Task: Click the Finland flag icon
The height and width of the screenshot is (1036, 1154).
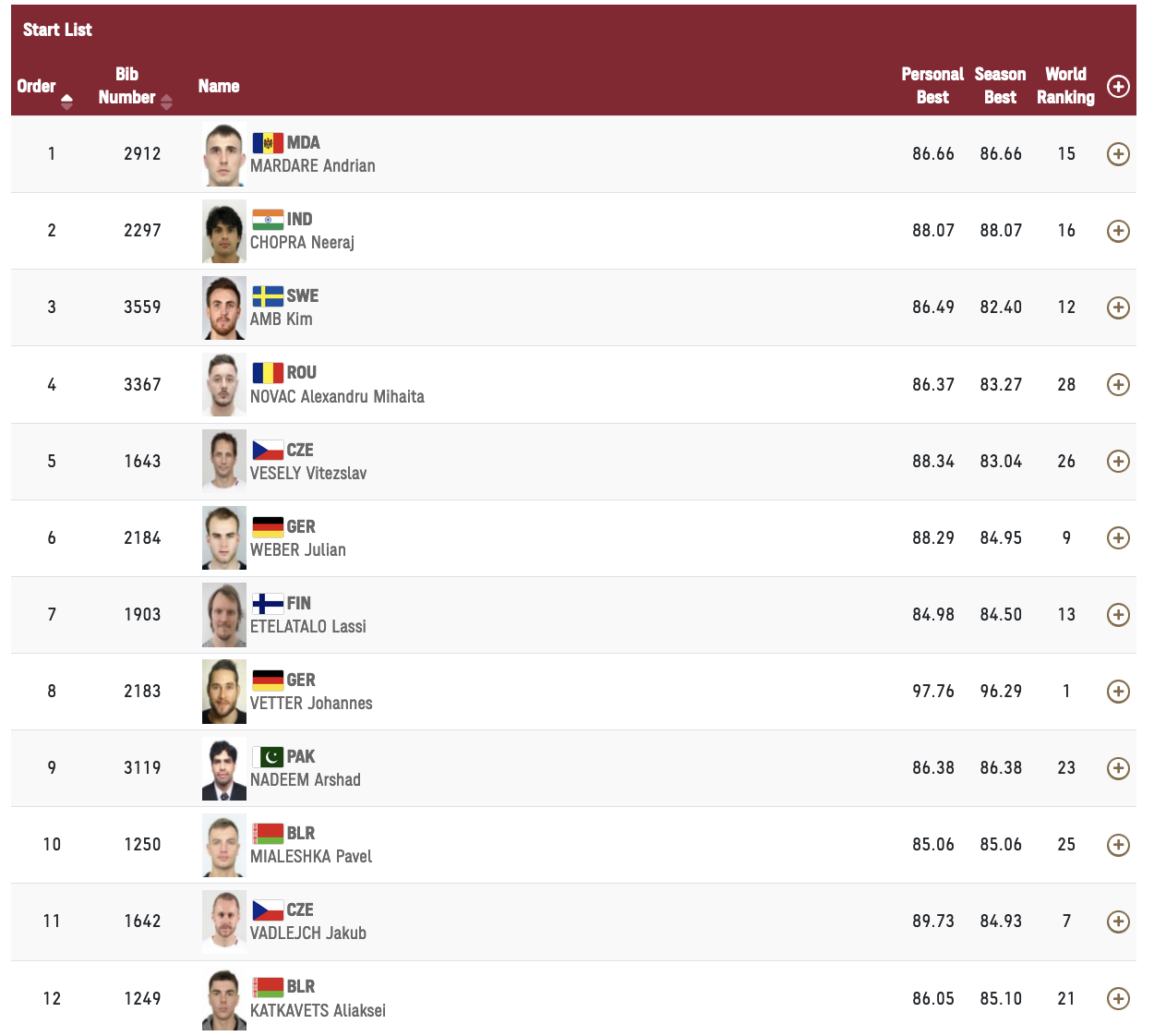Action: tap(268, 604)
